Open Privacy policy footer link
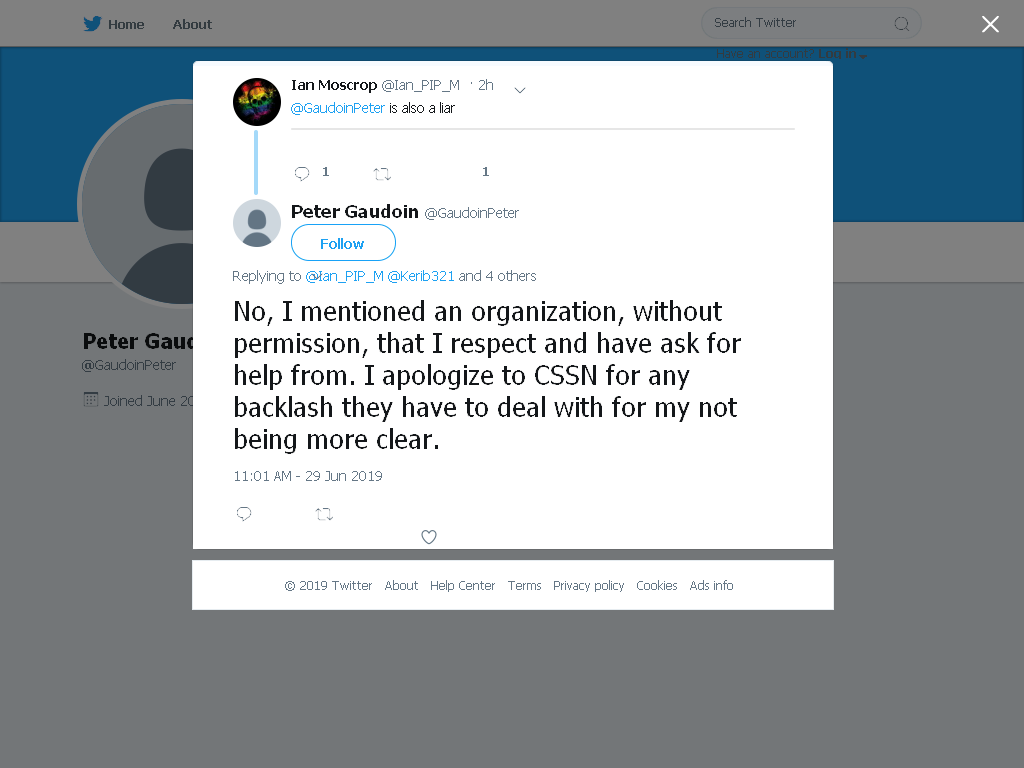 (588, 586)
